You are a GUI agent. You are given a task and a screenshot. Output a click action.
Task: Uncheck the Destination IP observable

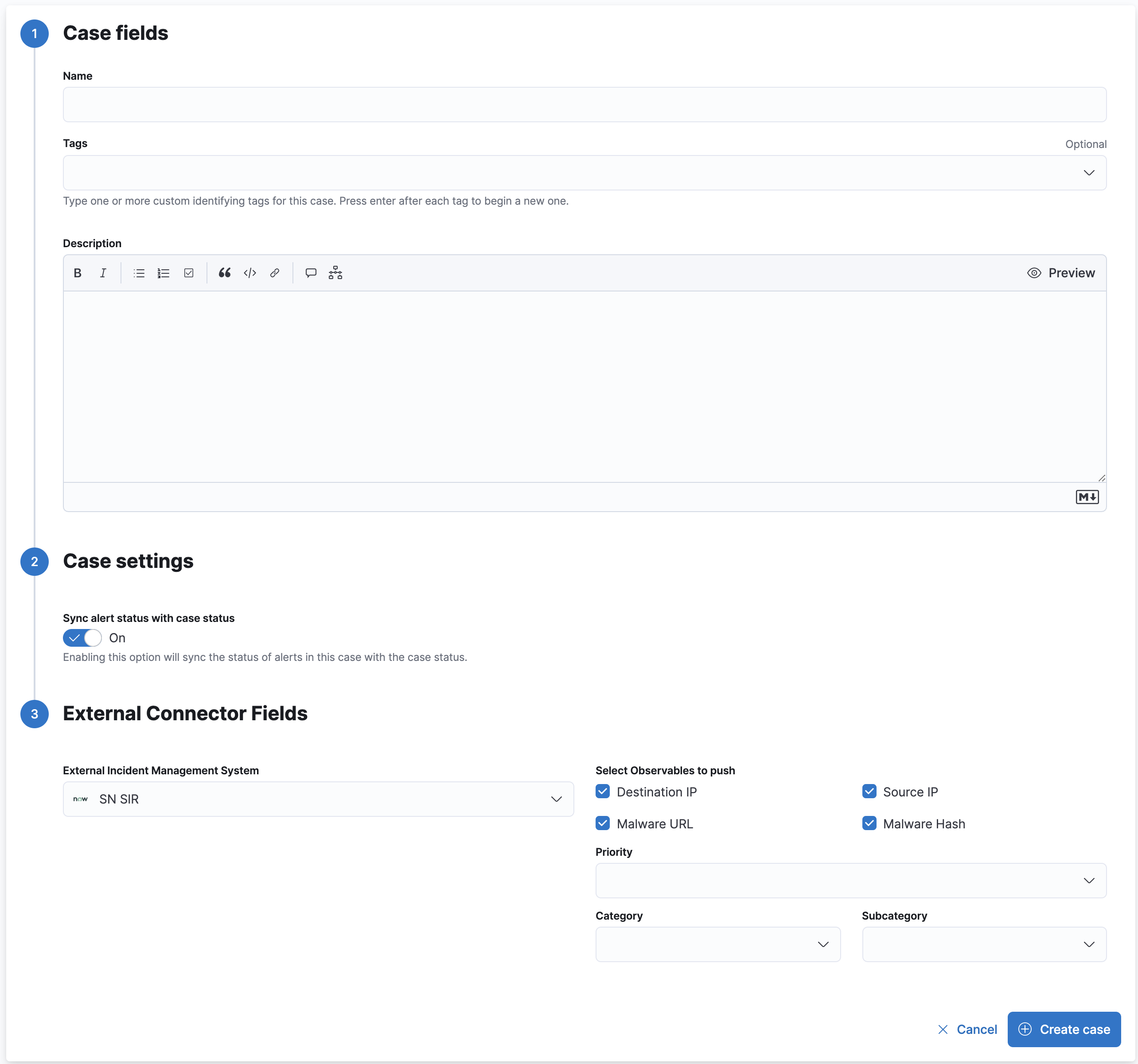pyautogui.click(x=602, y=792)
